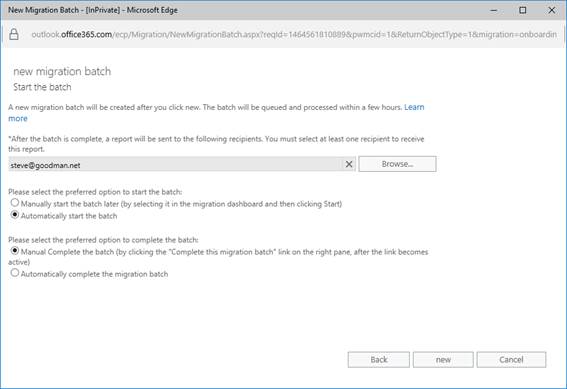Click 'Please select the preferred option to complete' text
This screenshot has height=389, width=567.
coord(103,240)
